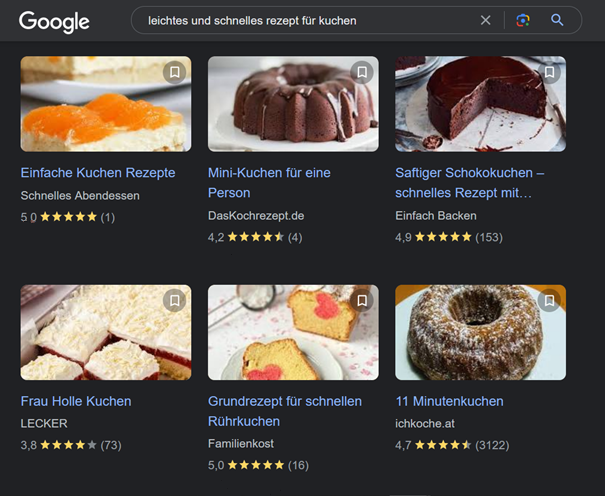Image resolution: width=605 pixels, height=496 pixels.
Task: Clear the search query with the X icon
Action: click(485, 20)
